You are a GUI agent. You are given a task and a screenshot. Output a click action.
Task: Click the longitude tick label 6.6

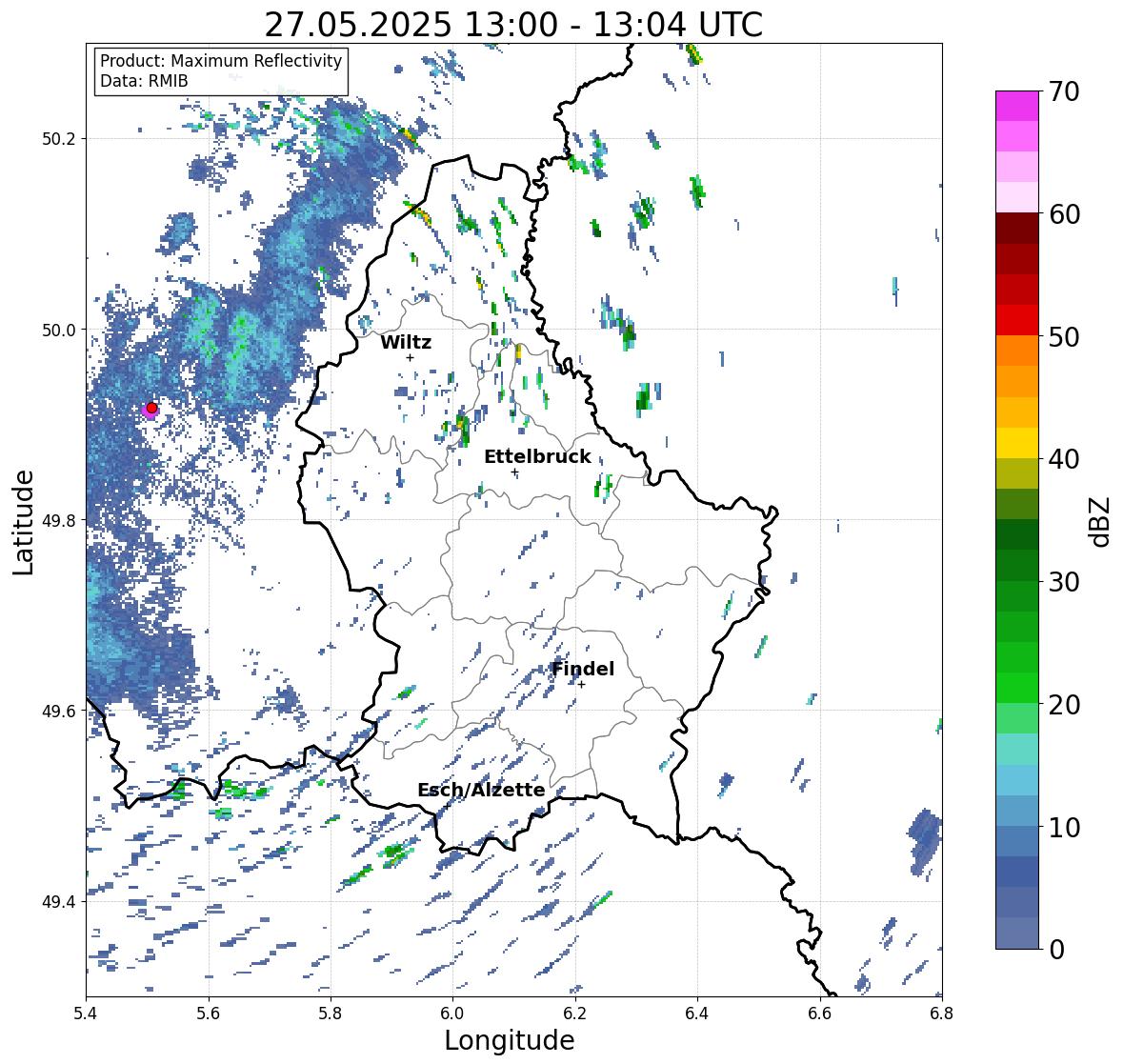pos(820,1014)
